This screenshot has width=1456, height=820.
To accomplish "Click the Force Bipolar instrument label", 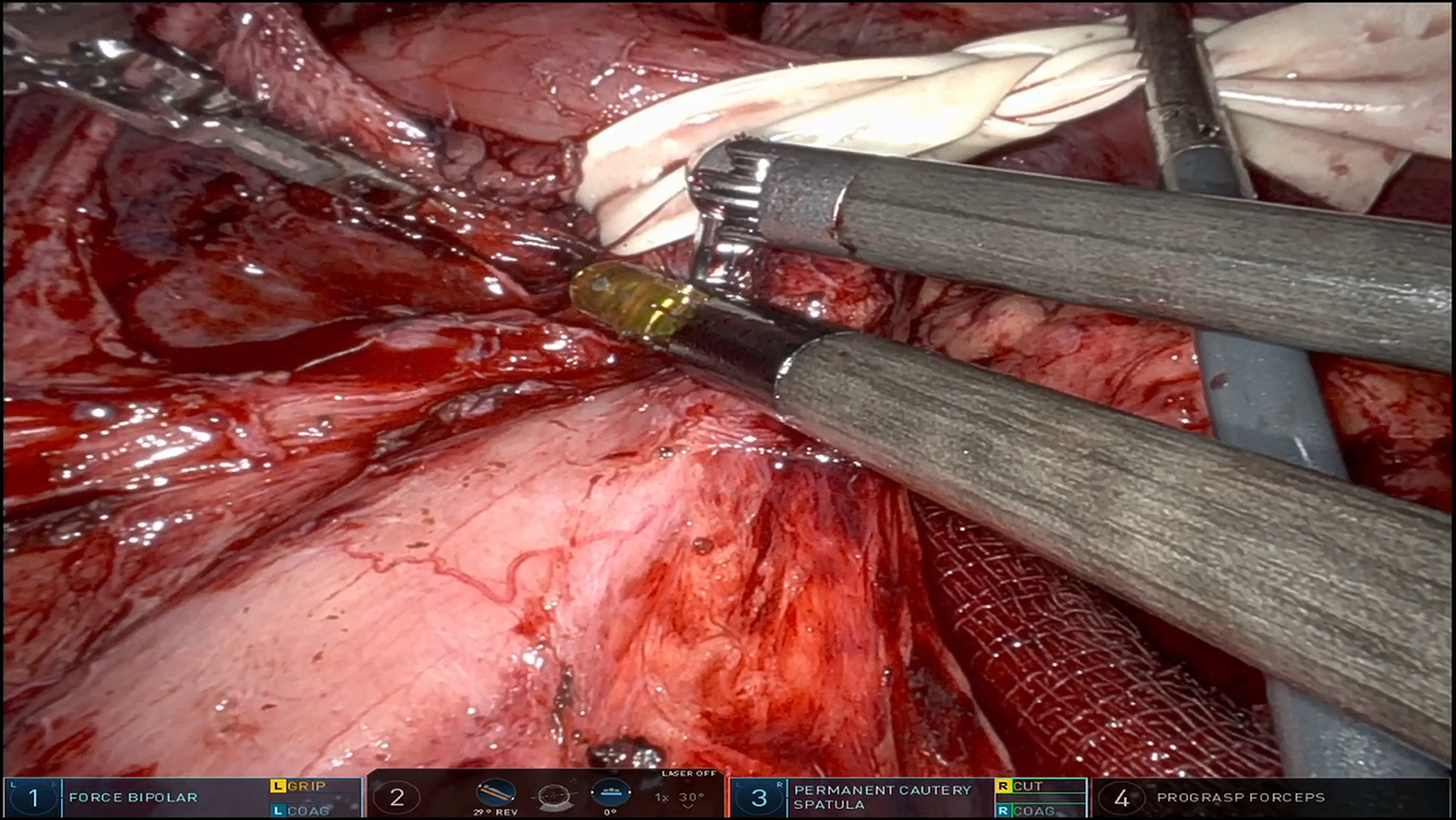I will coord(133,798).
